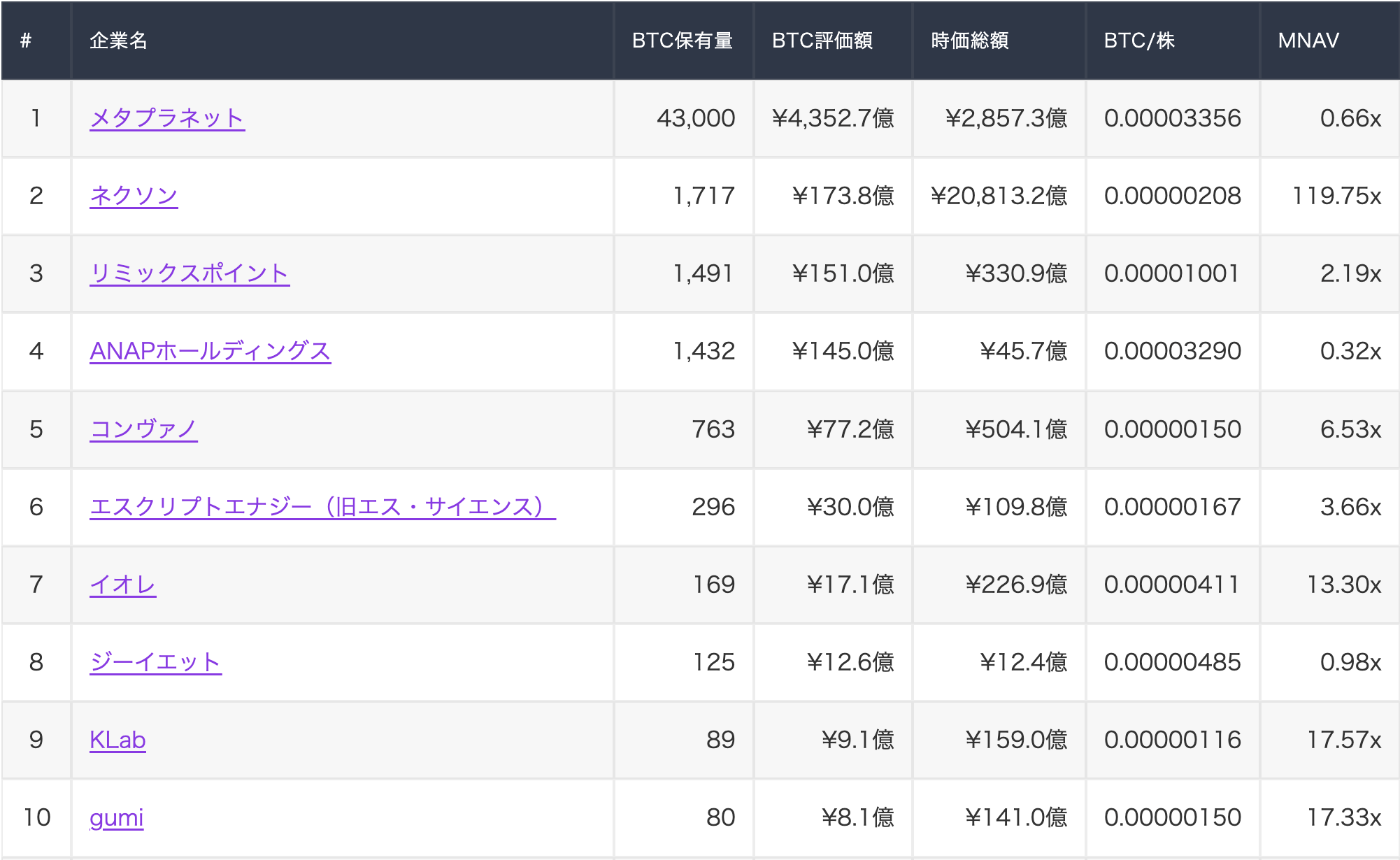This screenshot has width=1400, height=860.
Task: Select the 0.00000116 BTC per share cell
Action: point(1173,740)
